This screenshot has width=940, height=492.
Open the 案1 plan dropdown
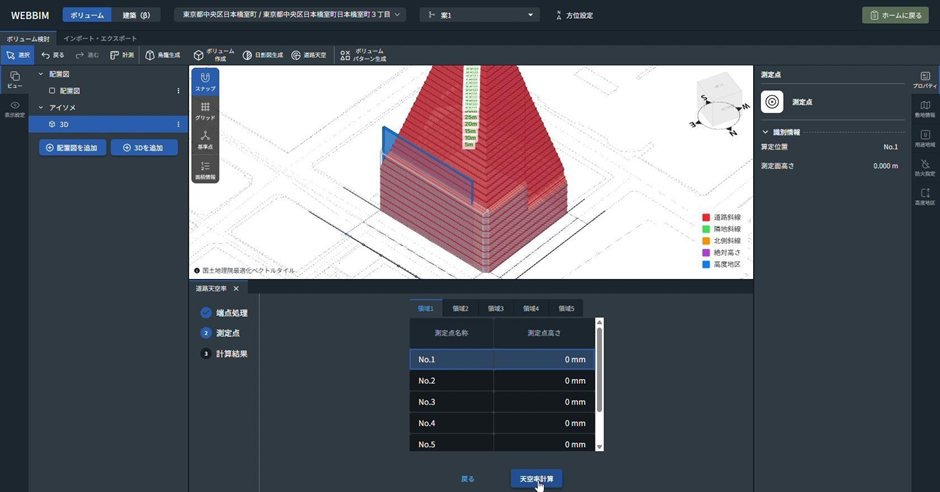479,15
